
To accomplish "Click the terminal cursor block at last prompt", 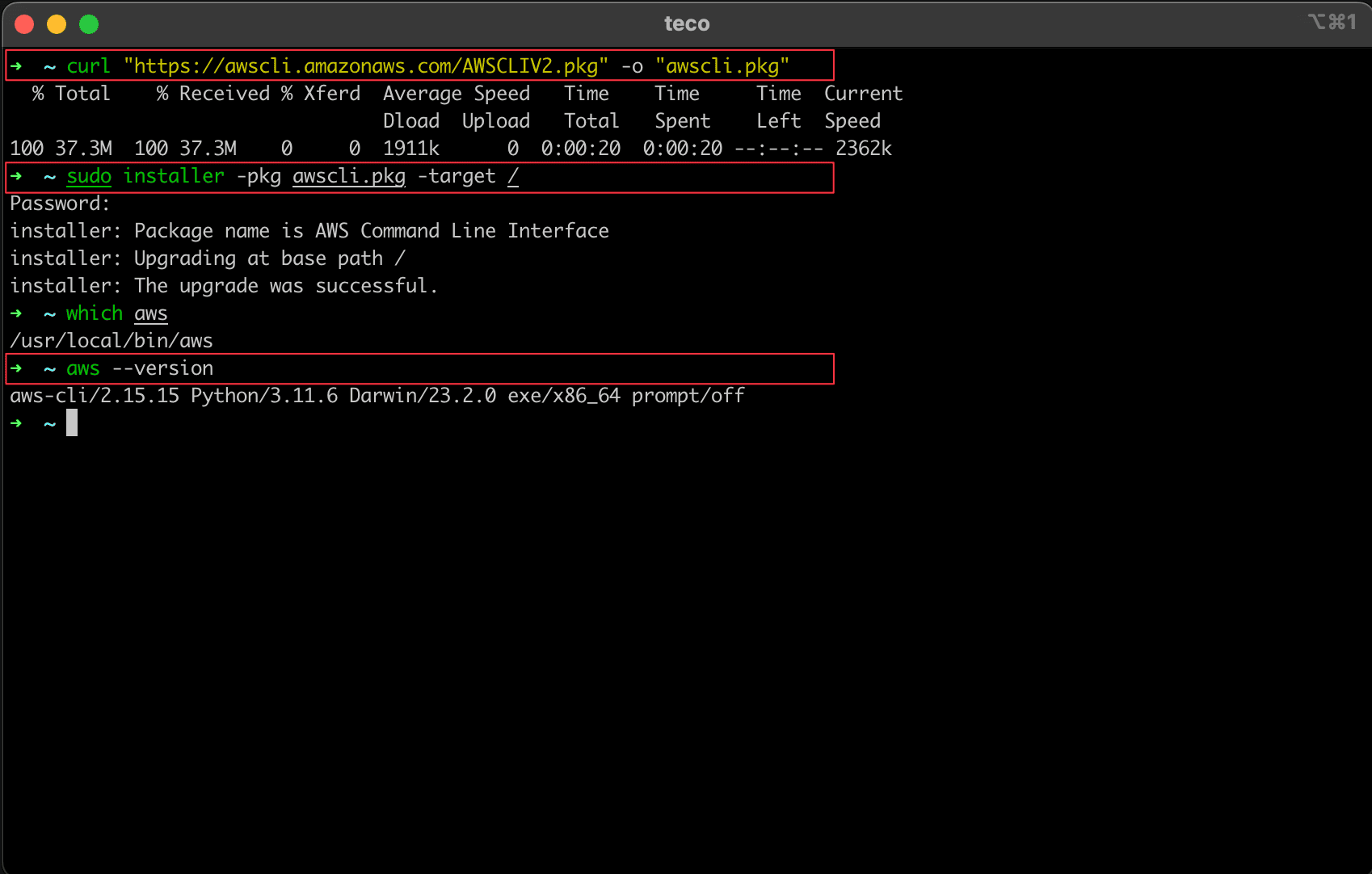I will (72, 422).
